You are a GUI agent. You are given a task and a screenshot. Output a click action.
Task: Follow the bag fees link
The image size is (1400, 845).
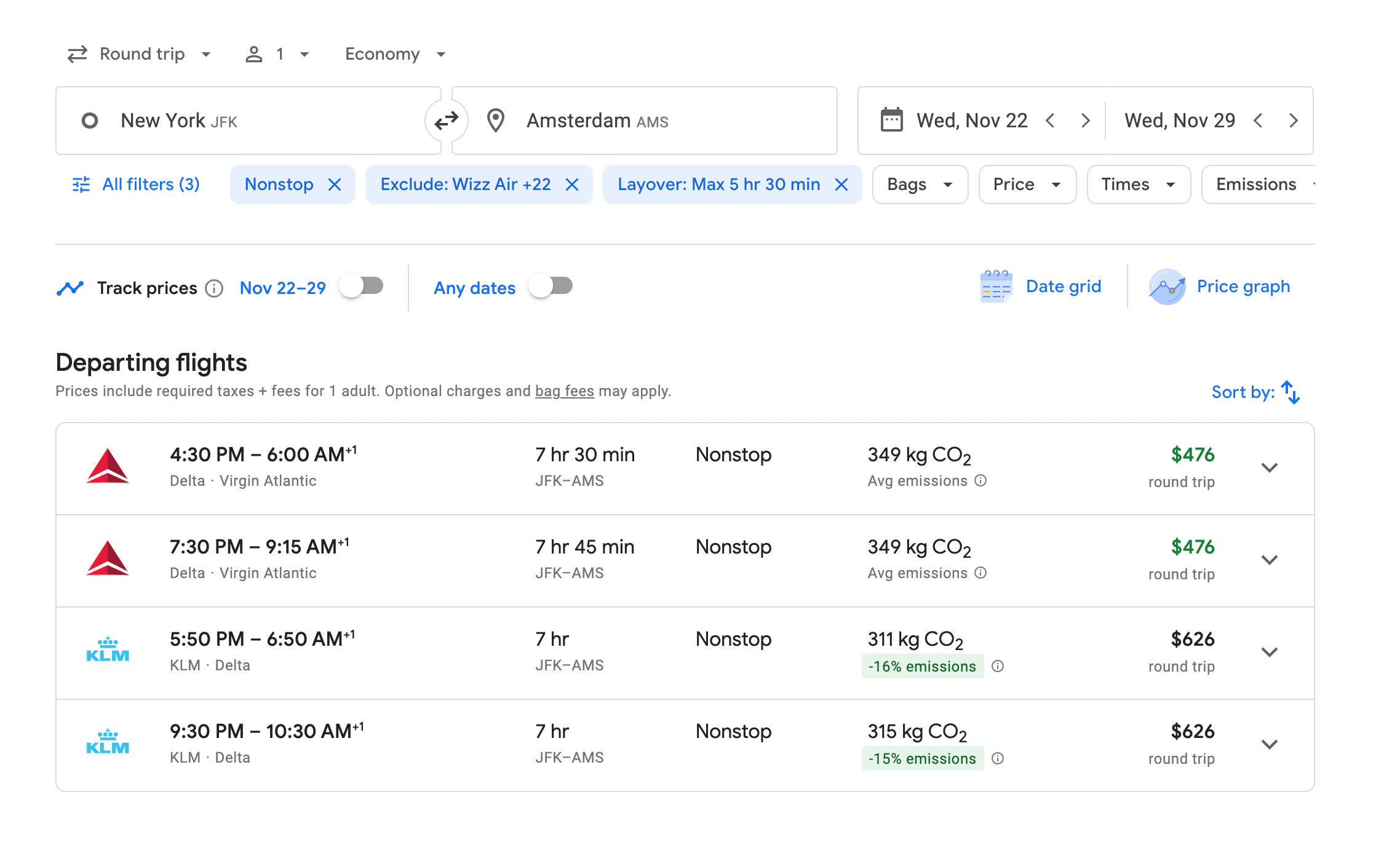coord(564,391)
